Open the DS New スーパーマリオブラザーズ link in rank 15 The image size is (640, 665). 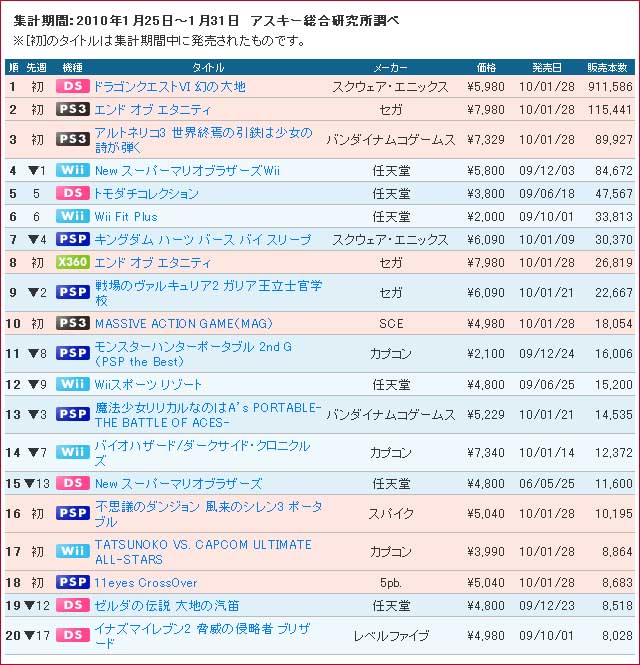click(178, 483)
